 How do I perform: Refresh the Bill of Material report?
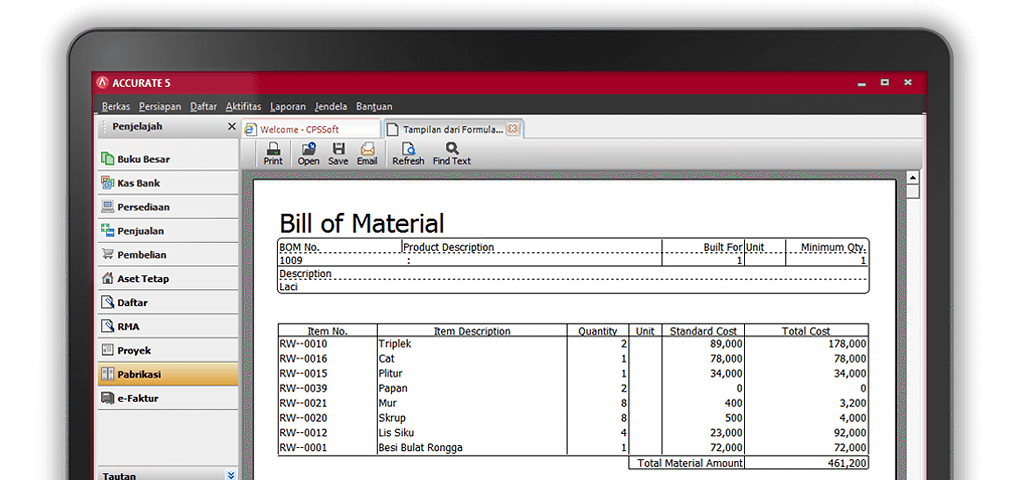click(408, 153)
